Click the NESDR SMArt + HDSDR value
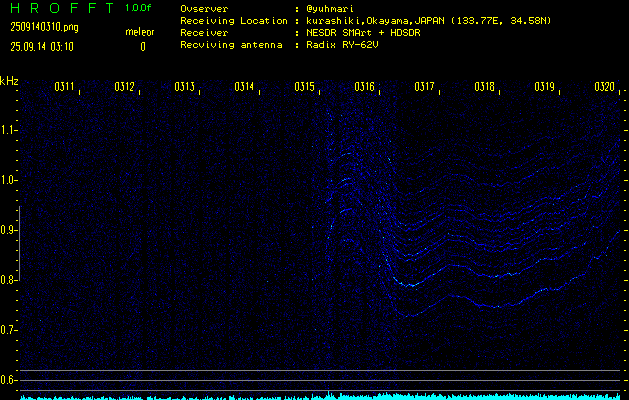The height and width of the screenshot is (400, 629). pos(363,33)
